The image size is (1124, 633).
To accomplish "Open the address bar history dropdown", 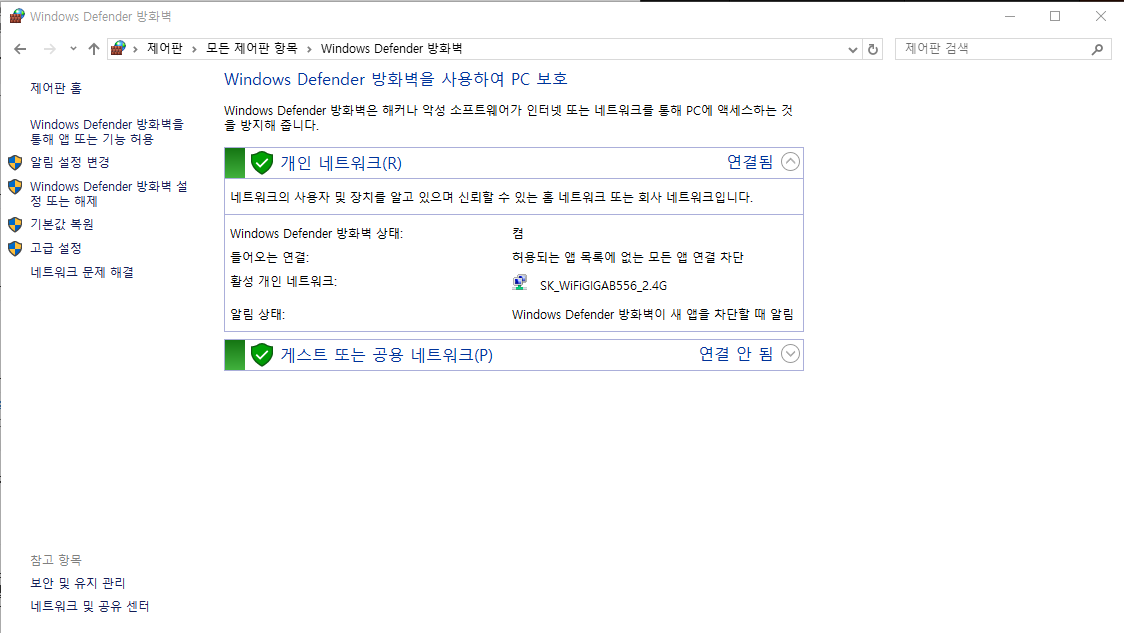I will [852, 48].
